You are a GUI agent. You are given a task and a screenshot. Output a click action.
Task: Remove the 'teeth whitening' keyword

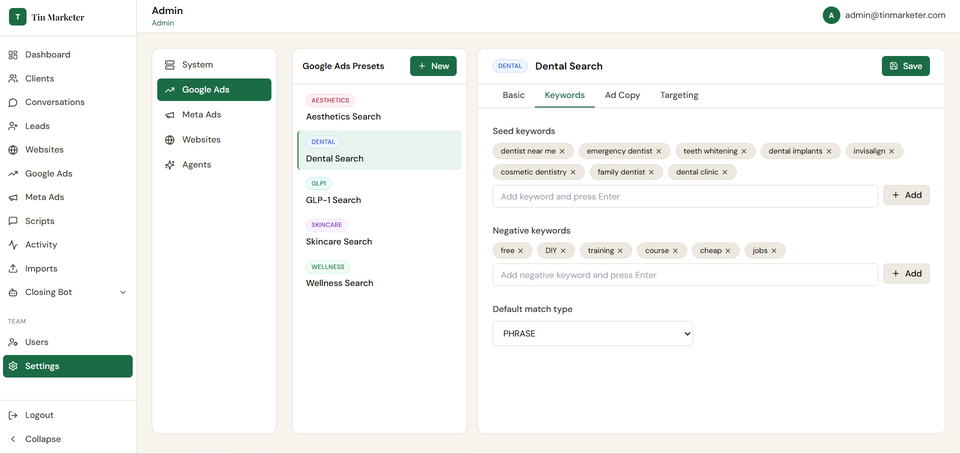pyautogui.click(x=744, y=151)
